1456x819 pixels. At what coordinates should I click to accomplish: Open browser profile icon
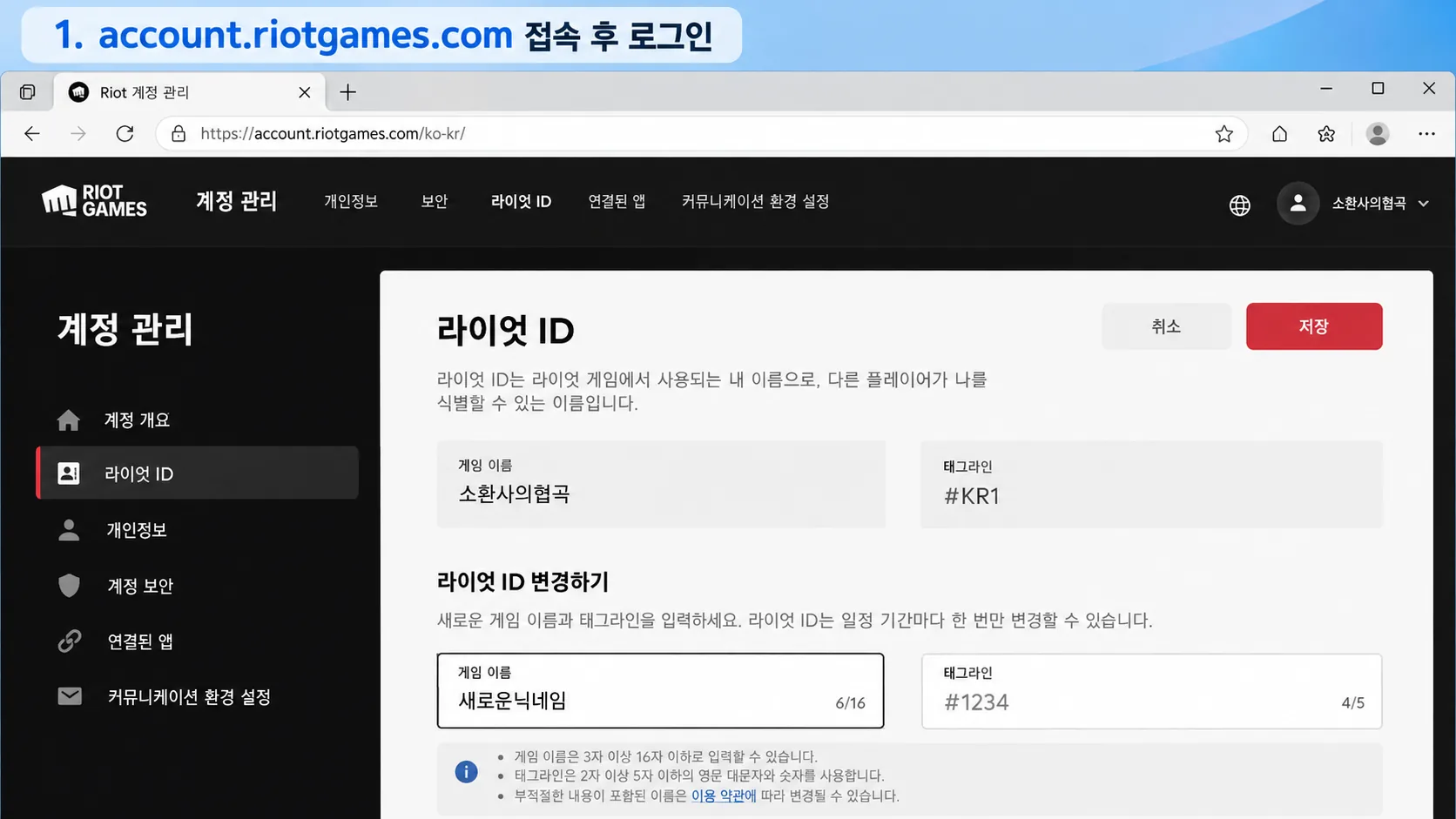(1378, 133)
